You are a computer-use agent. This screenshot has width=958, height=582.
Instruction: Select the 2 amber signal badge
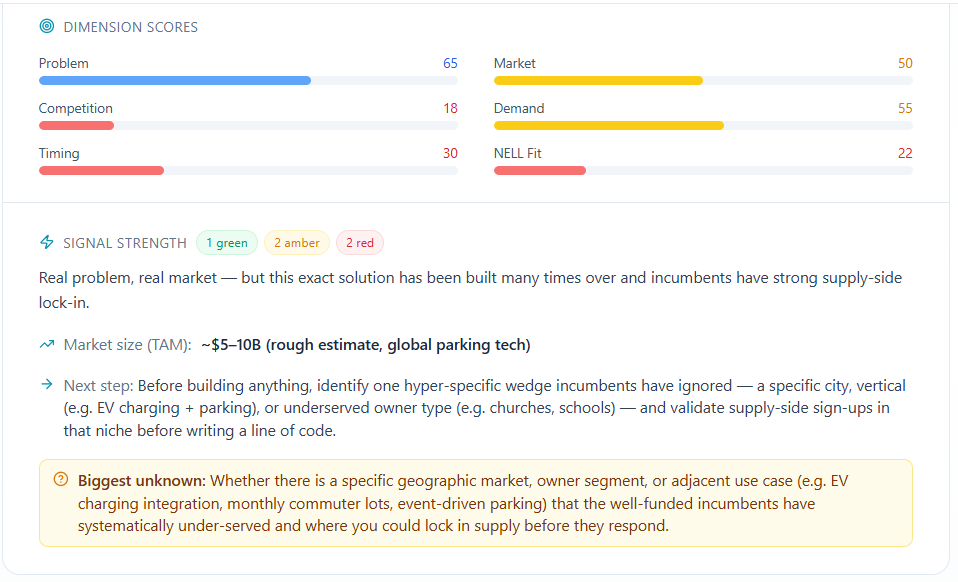point(296,242)
